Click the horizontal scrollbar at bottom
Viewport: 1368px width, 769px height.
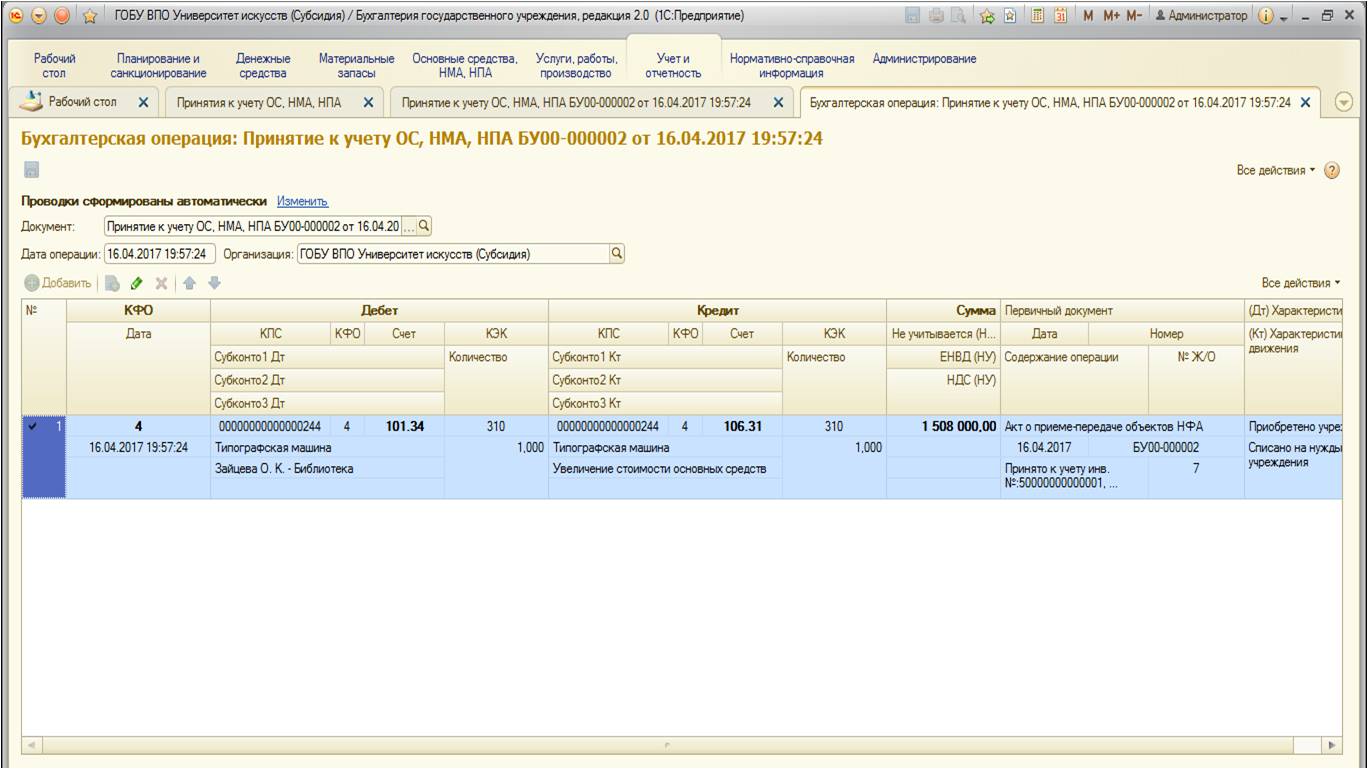click(x=670, y=745)
